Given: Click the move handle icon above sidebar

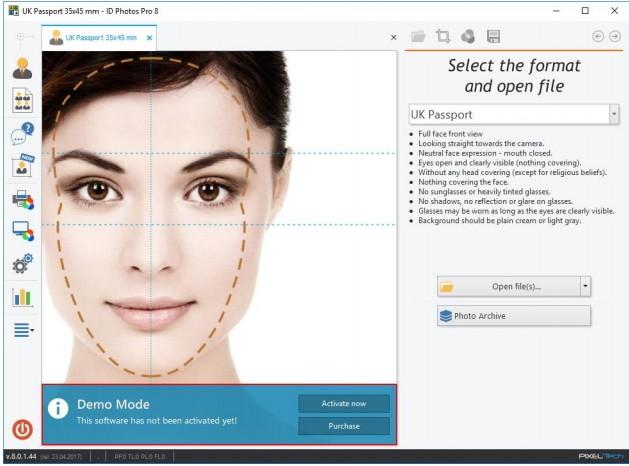Looking at the screenshot, I should [x=22, y=37].
